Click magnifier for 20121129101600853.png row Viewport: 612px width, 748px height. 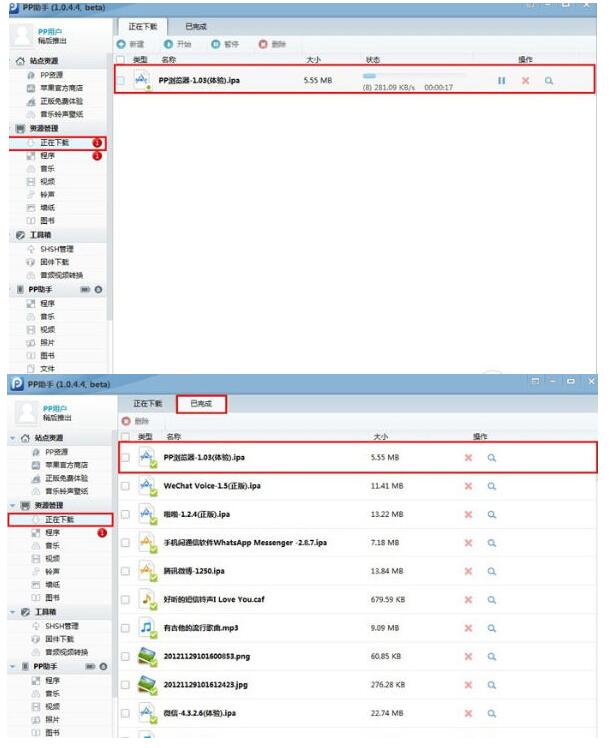click(492, 656)
